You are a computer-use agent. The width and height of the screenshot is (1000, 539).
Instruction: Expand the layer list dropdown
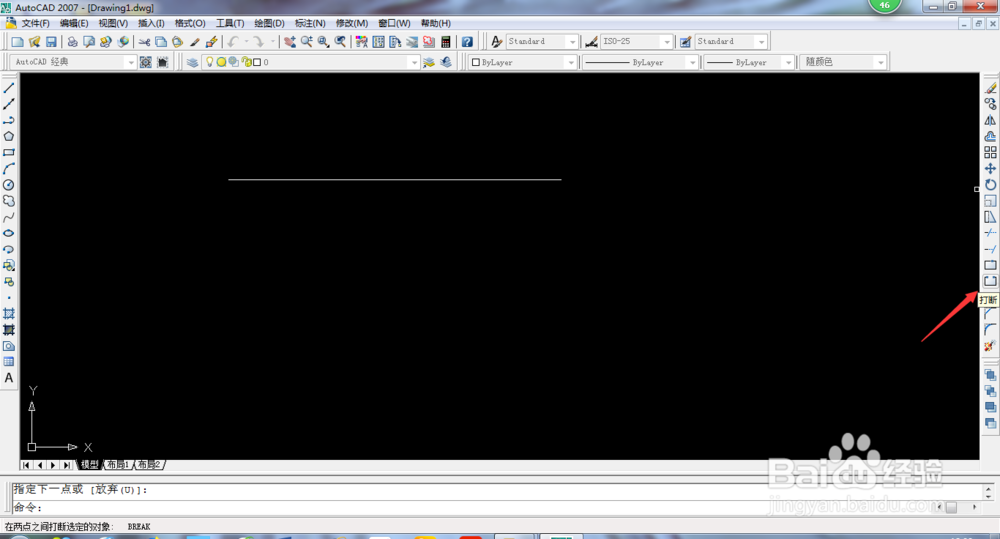tap(415, 62)
